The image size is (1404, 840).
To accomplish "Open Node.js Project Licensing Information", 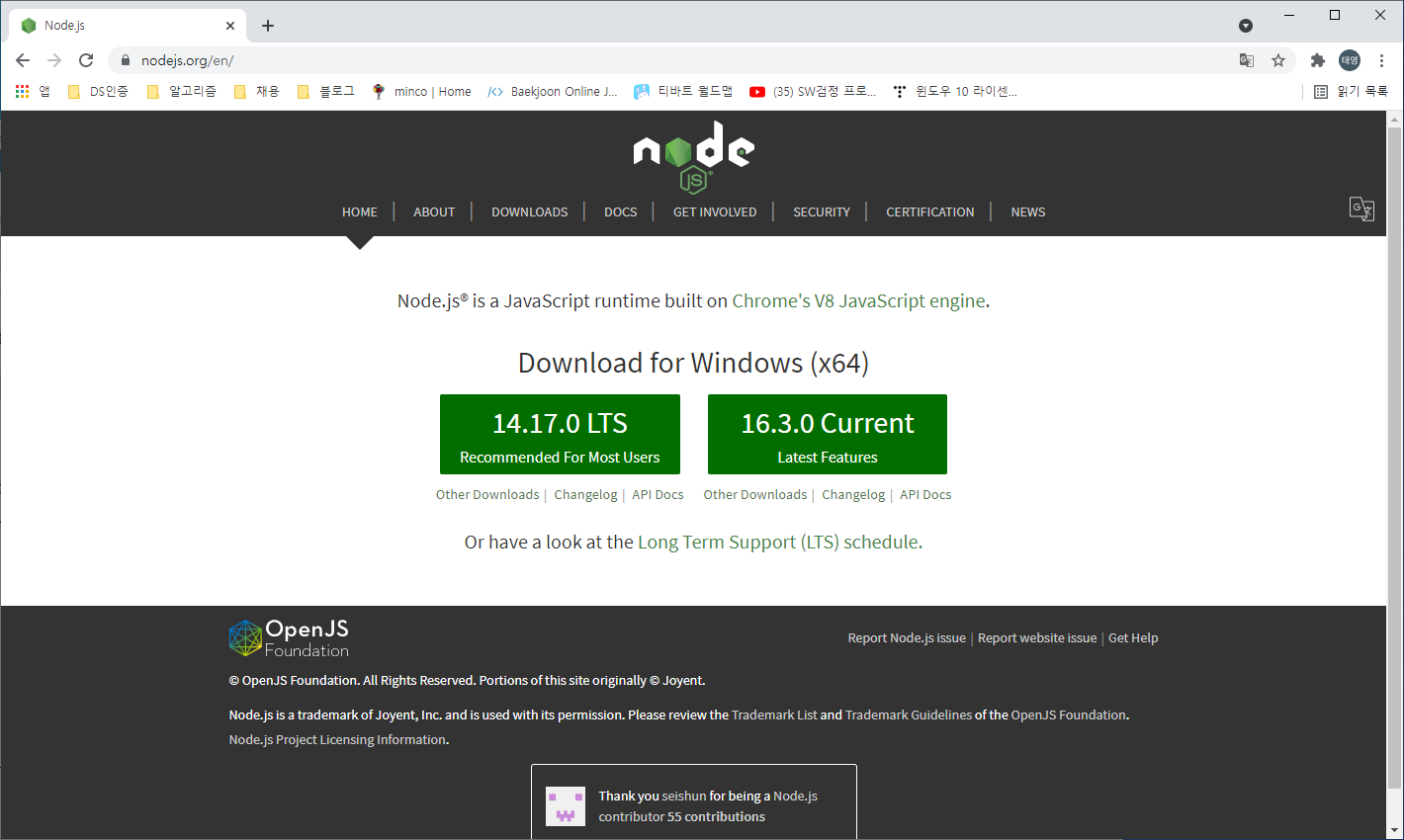I will pyautogui.click(x=337, y=739).
